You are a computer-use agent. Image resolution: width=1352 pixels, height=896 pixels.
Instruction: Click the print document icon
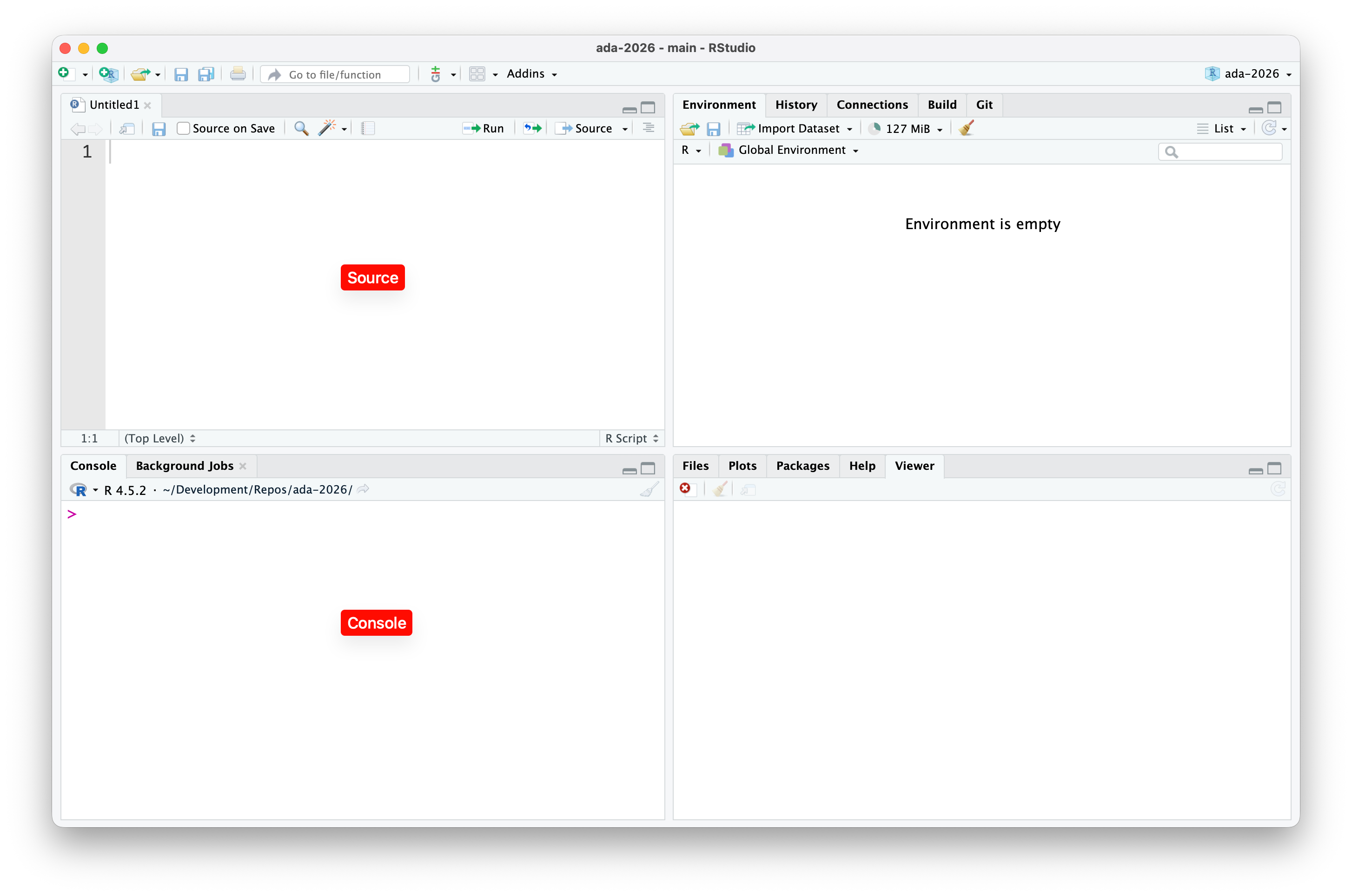tap(238, 74)
